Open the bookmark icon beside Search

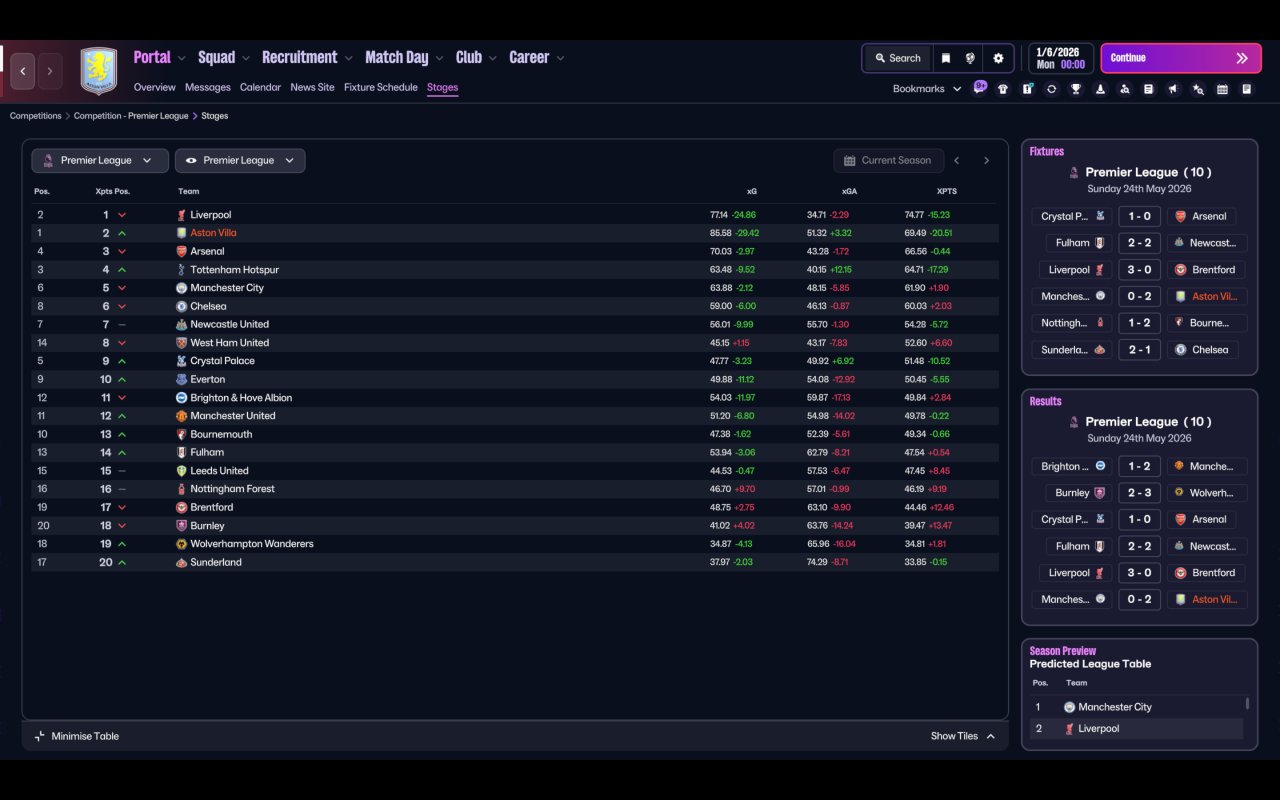[945, 58]
